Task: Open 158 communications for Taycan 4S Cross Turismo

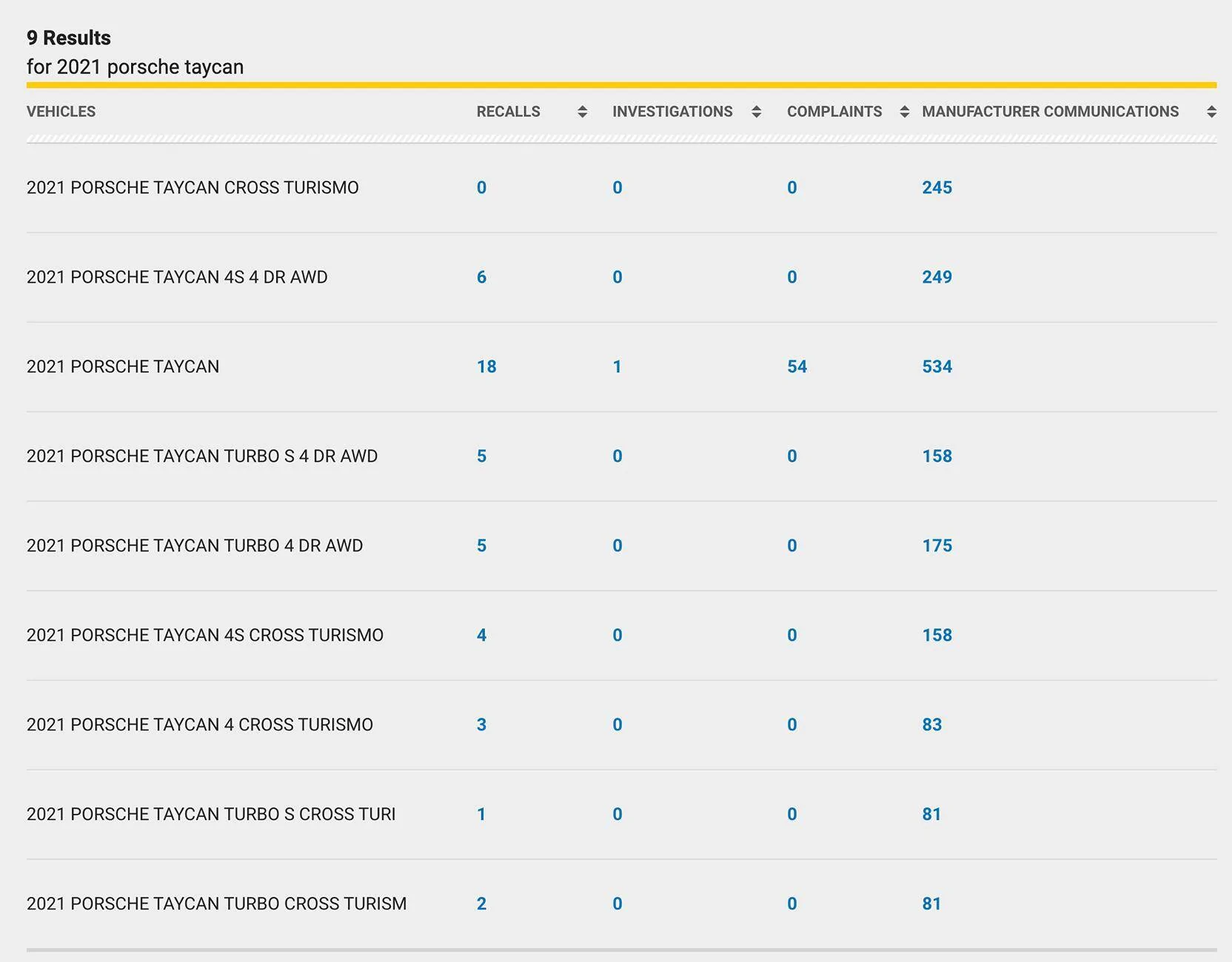Action: pos(937,636)
